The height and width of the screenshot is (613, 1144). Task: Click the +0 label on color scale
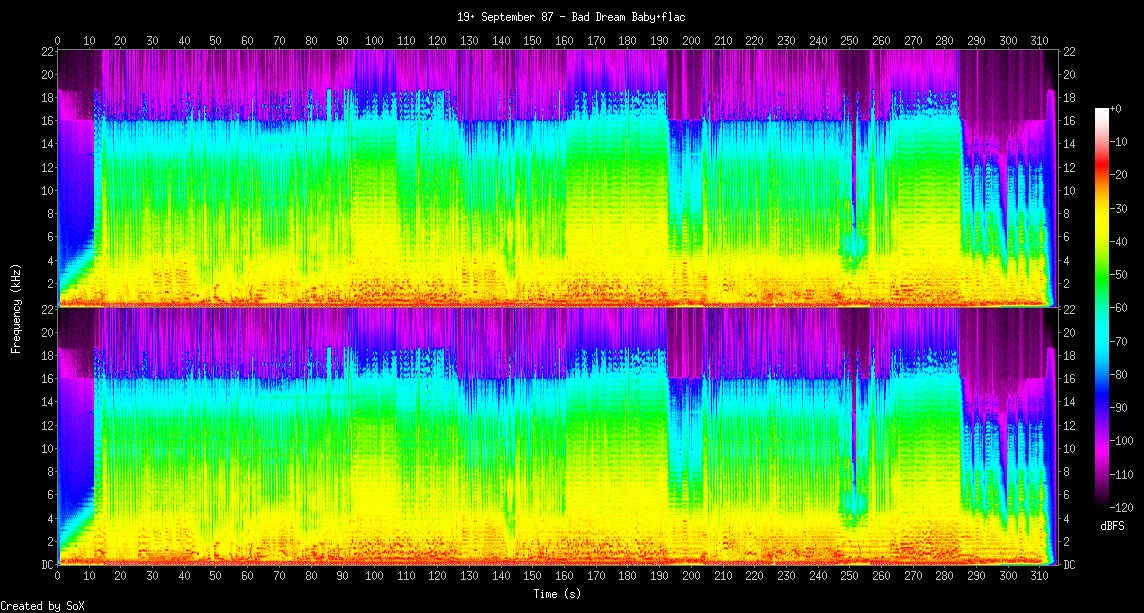[x=1116, y=108]
